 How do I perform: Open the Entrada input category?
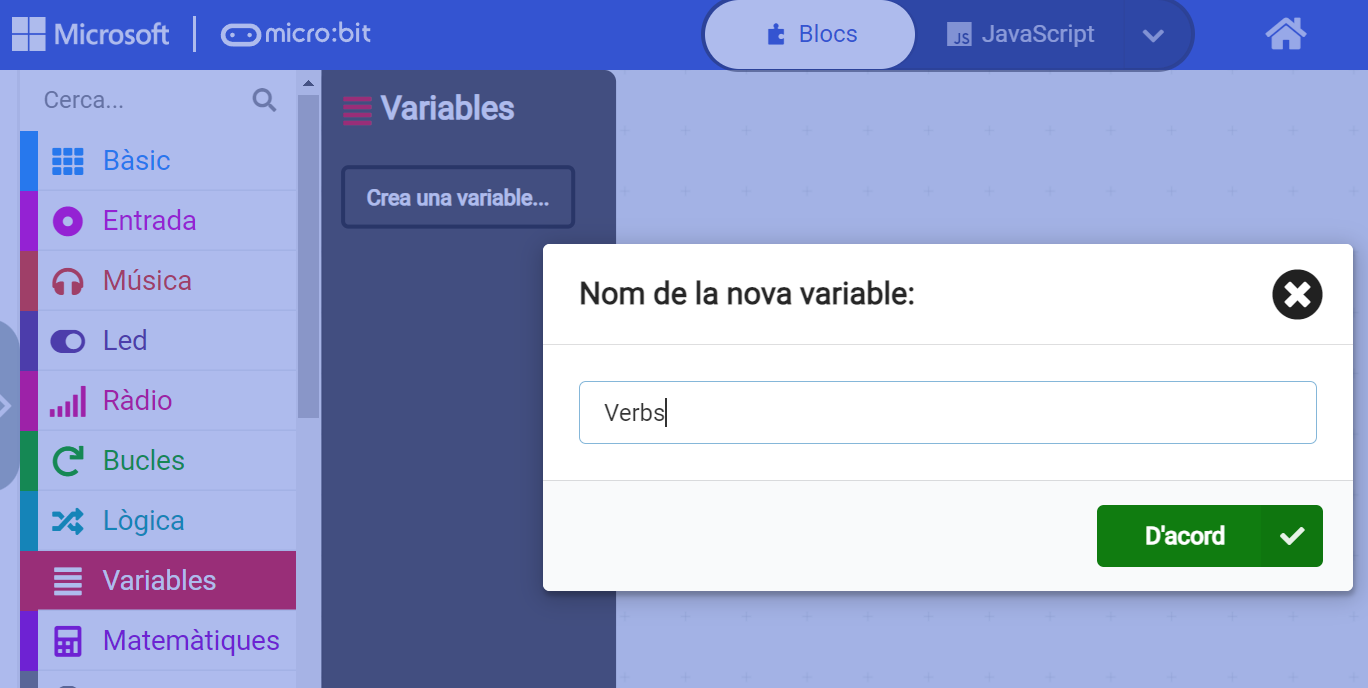(149, 221)
